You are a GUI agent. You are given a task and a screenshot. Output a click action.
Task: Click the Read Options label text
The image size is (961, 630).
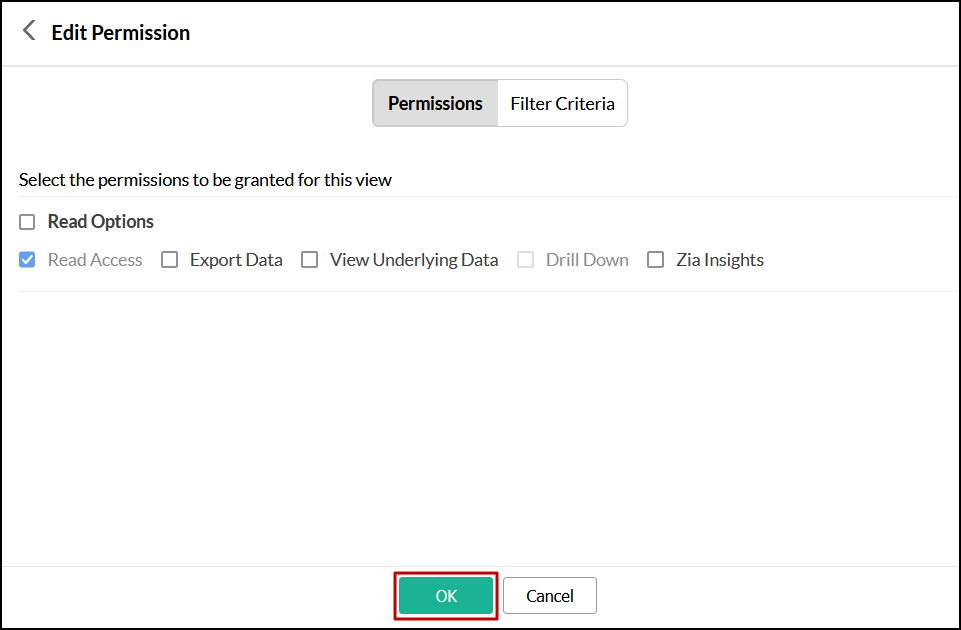(101, 222)
